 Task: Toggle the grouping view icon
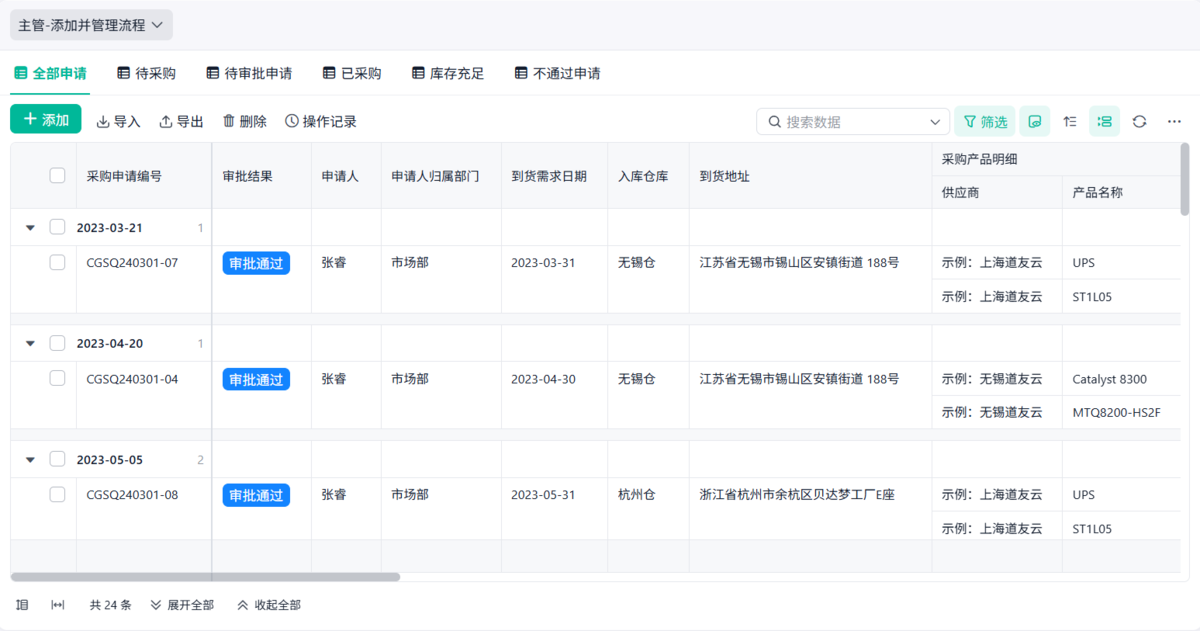tap(1105, 121)
